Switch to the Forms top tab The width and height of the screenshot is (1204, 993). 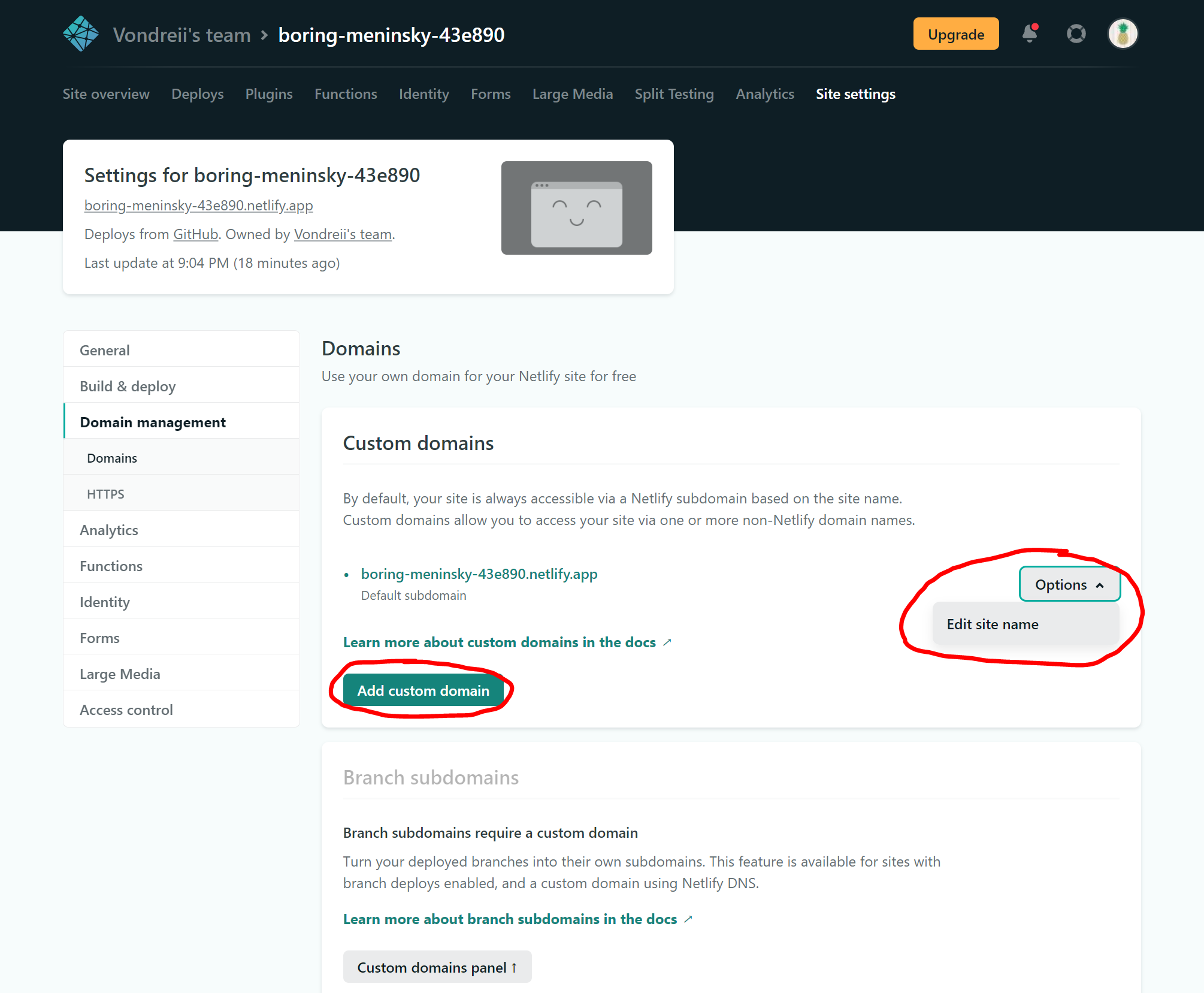tap(491, 94)
